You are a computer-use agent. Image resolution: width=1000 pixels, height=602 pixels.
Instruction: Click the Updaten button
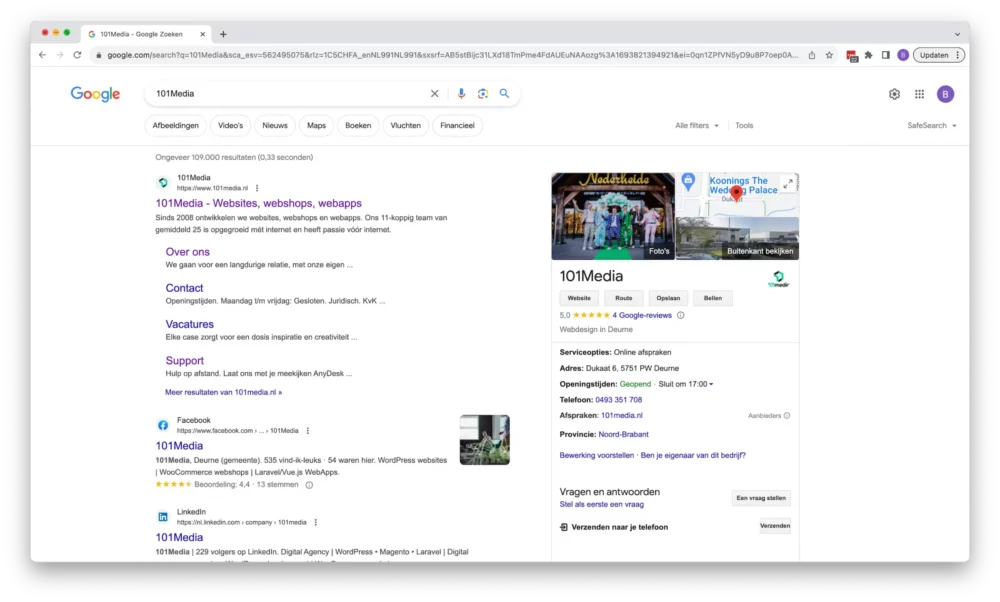(939, 55)
